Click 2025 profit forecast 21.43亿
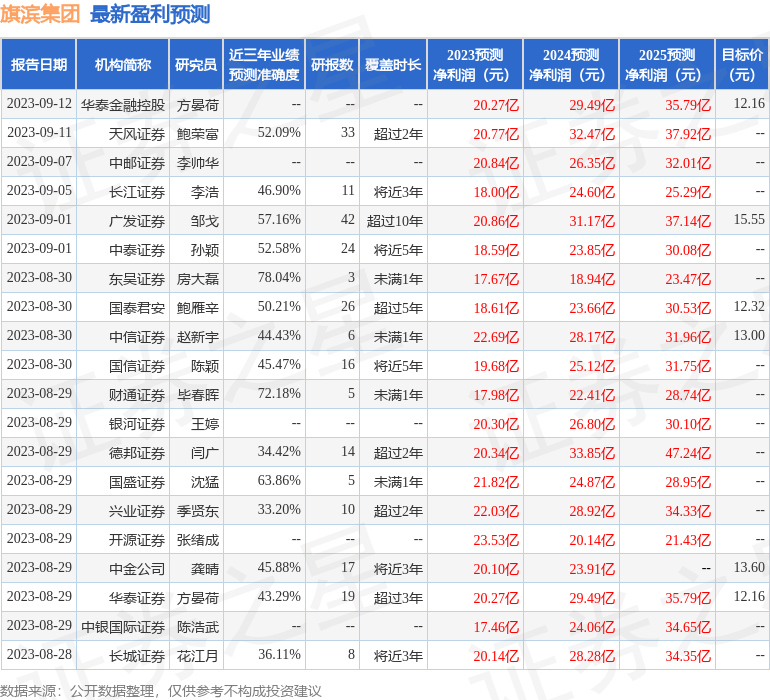 [x=688, y=539]
